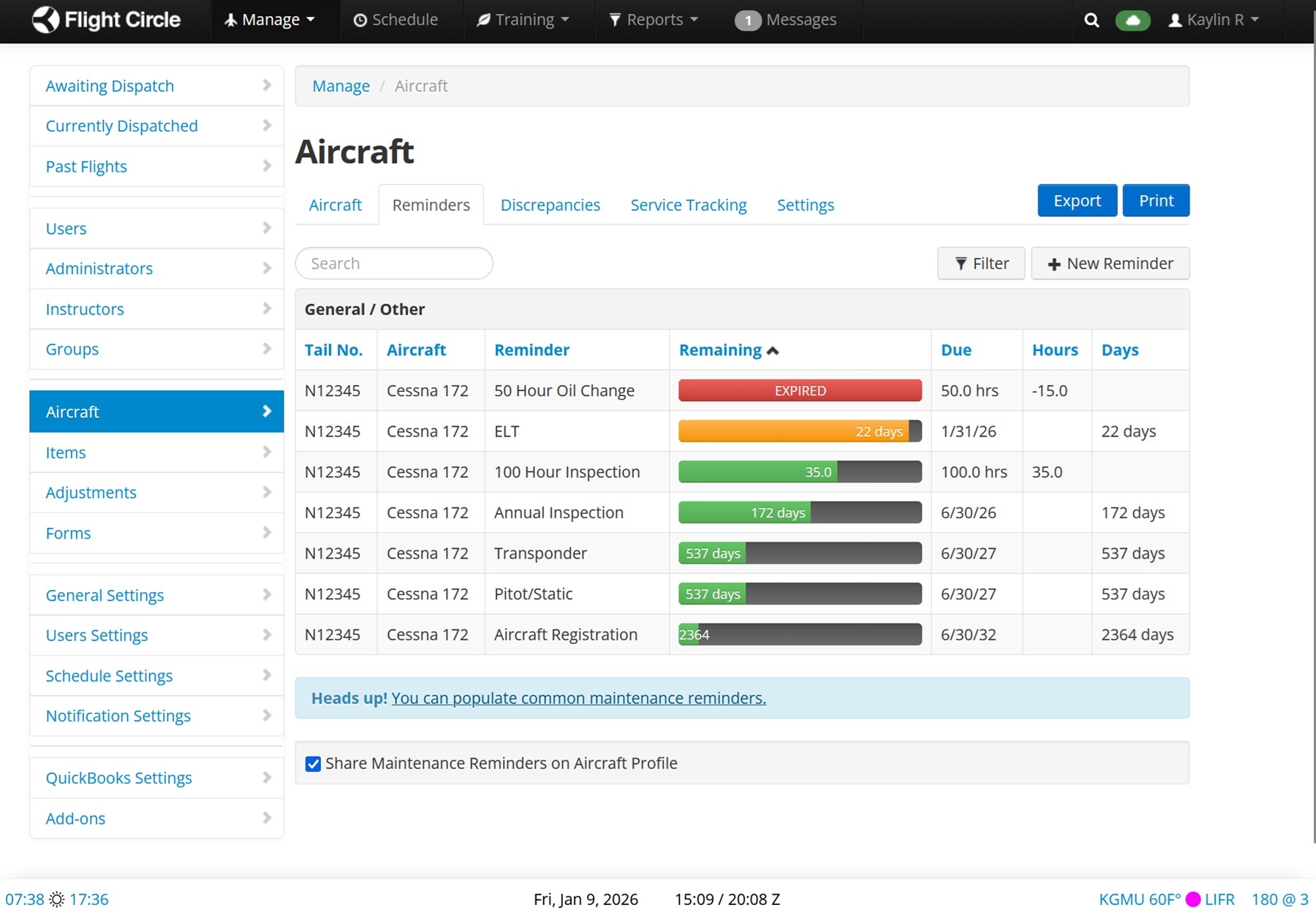Follow the populate common maintenance reminders link
Viewport: 1316px width, 916px height.
click(x=578, y=698)
